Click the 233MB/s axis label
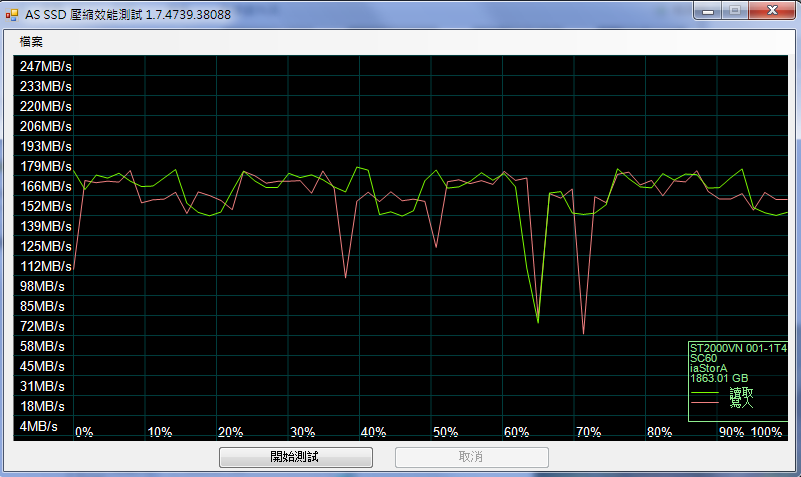The width and height of the screenshot is (801, 477). coord(45,86)
